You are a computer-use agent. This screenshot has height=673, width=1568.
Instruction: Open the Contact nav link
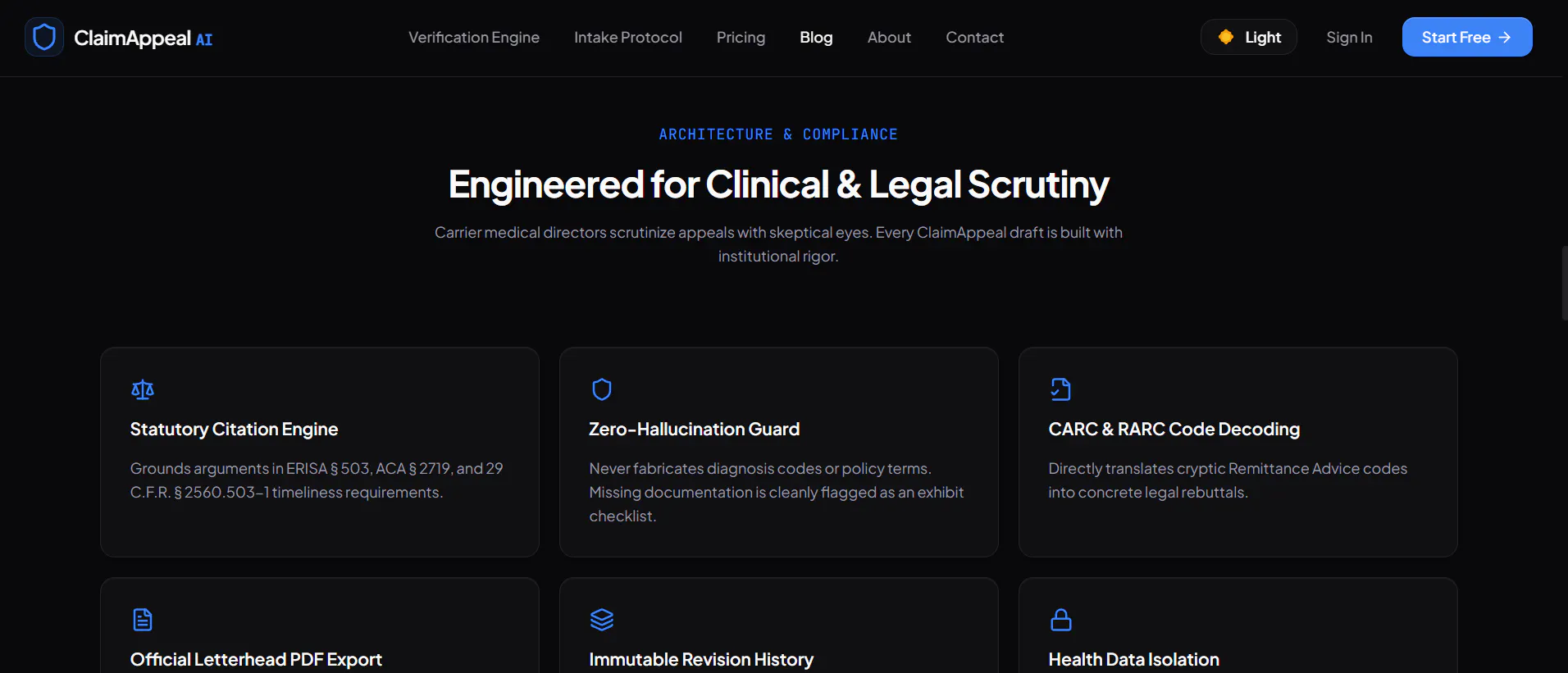pyautogui.click(x=974, y=37)
